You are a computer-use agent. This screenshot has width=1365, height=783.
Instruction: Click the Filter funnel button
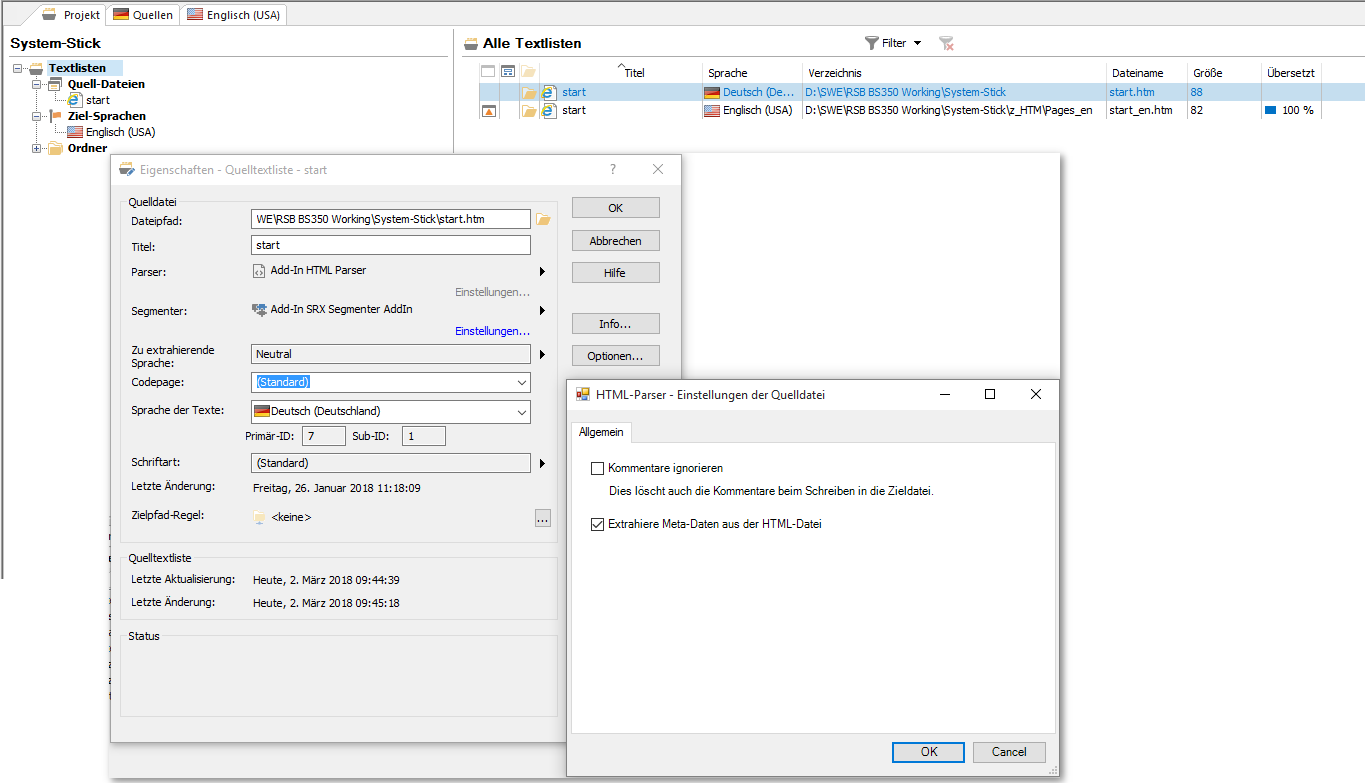pos(893,43)
